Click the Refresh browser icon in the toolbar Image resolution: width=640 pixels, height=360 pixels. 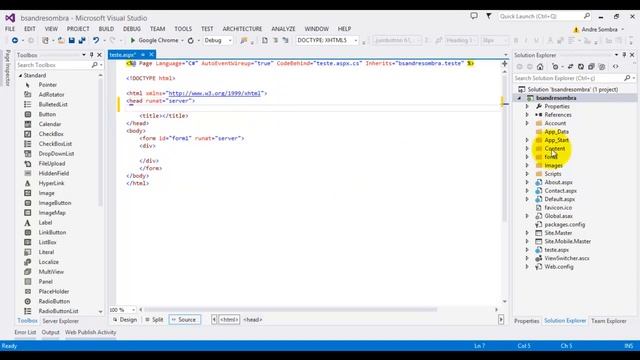pyautogui.click(x=191, y=40)
